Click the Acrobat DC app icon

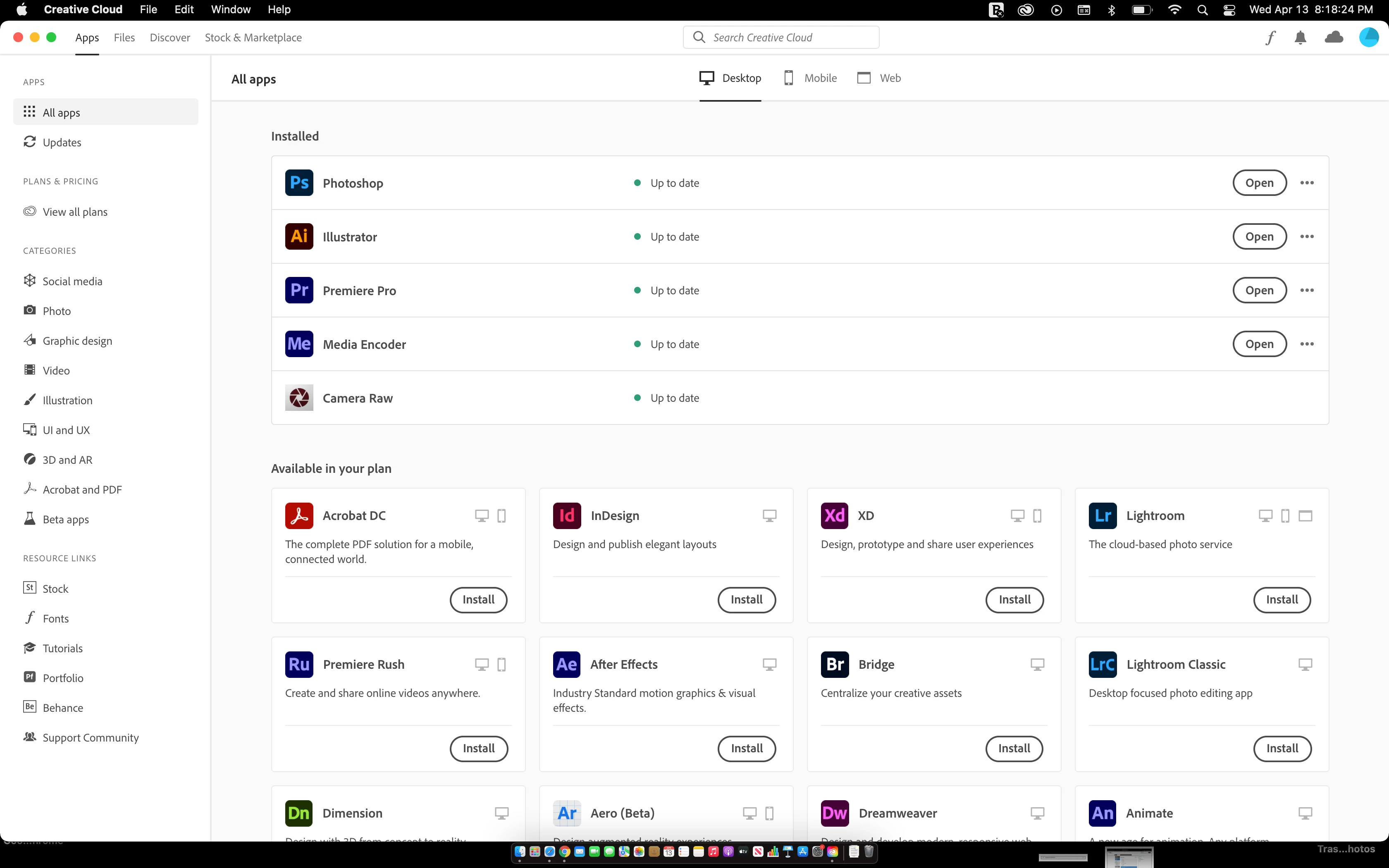299,515
